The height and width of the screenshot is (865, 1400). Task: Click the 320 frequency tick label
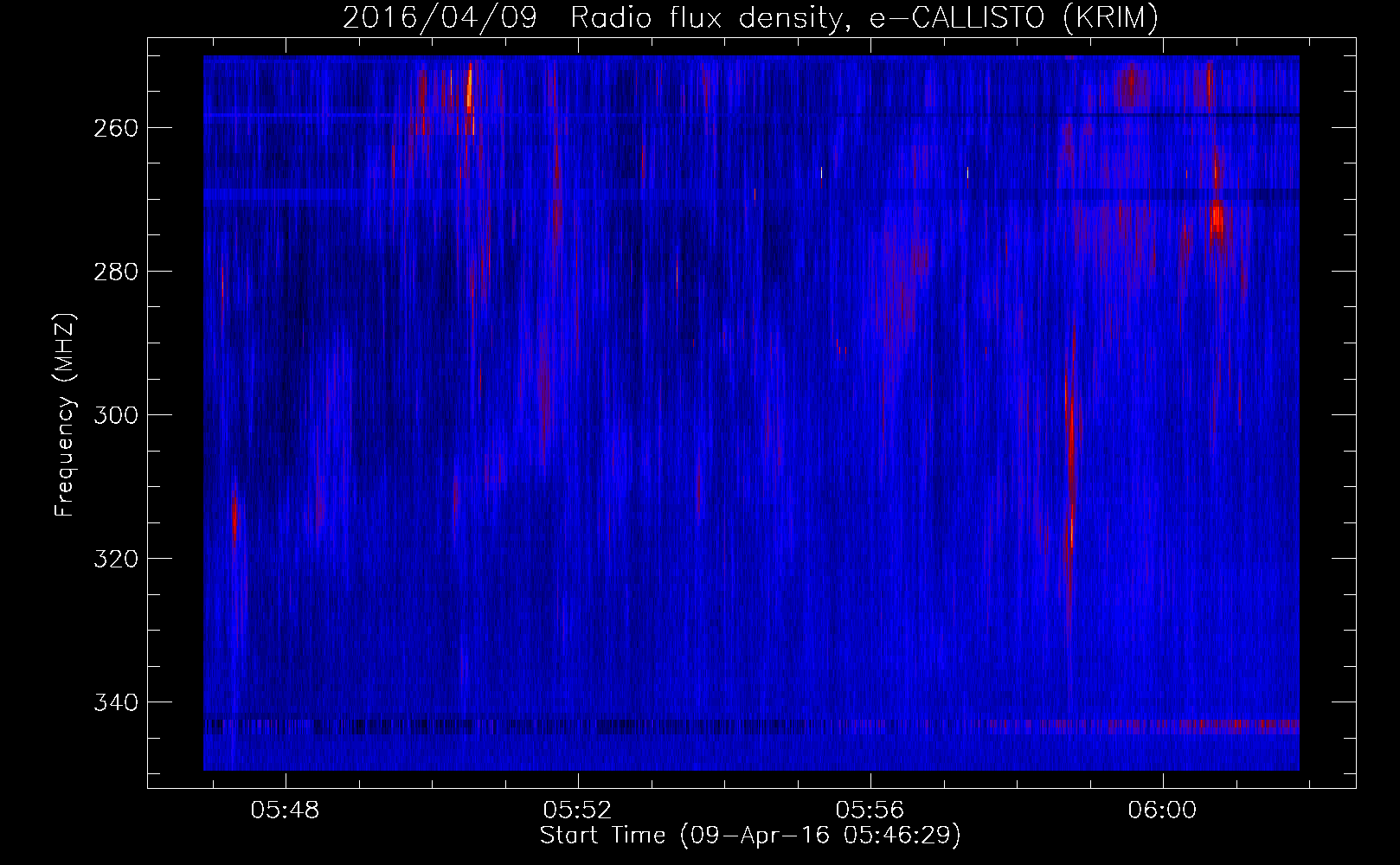[x=115, y=559]
